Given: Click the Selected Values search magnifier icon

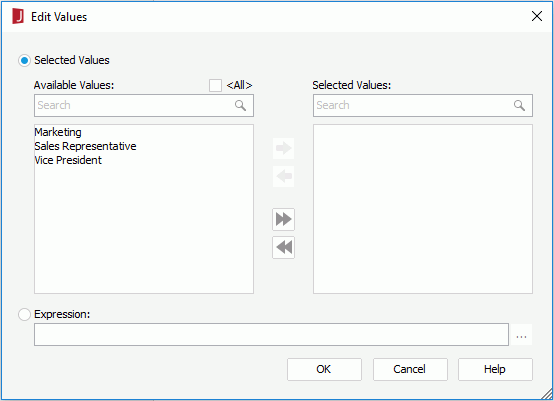Looking at the screenshot, I should [519, 105].
